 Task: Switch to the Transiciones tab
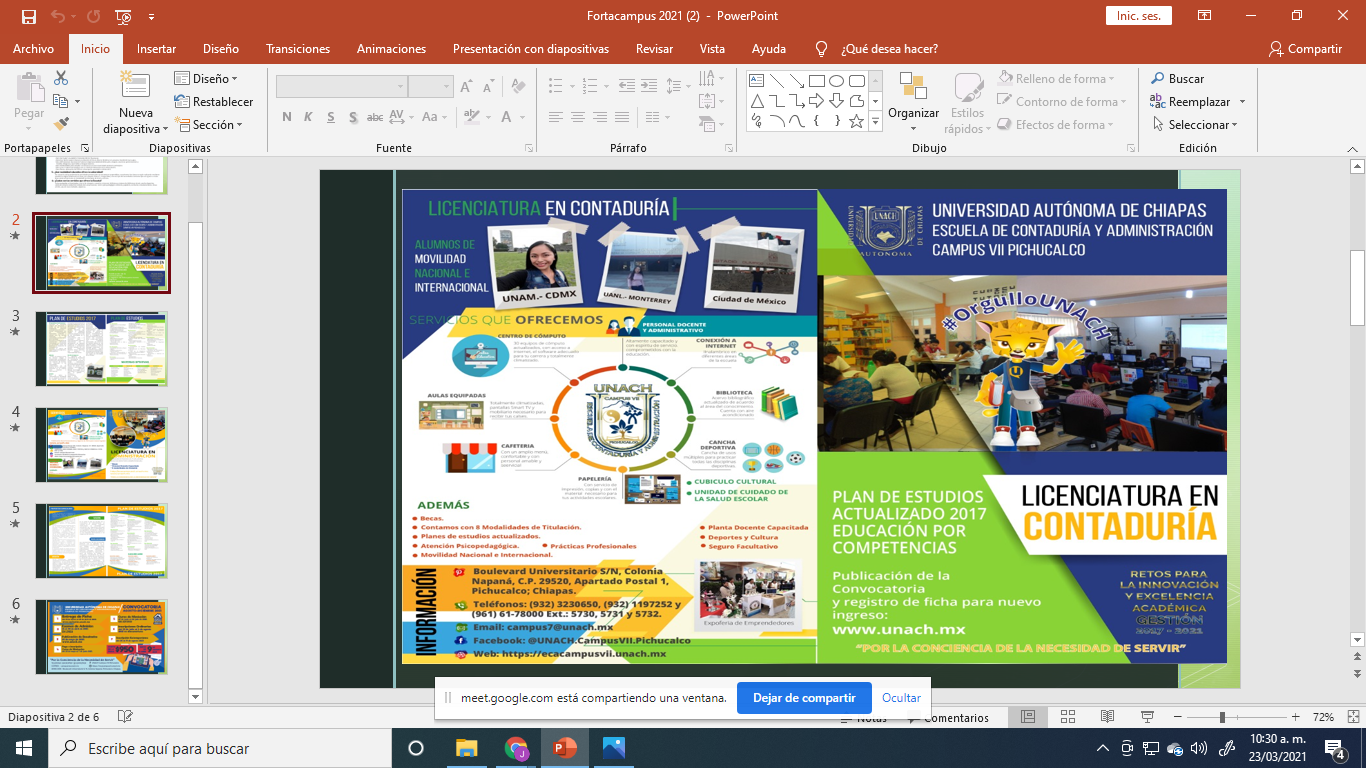click(x=298, y=48)
